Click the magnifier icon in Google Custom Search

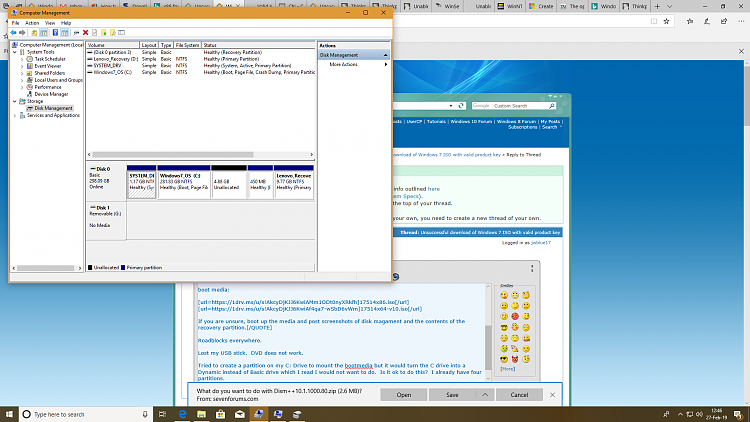coord(552,106)
